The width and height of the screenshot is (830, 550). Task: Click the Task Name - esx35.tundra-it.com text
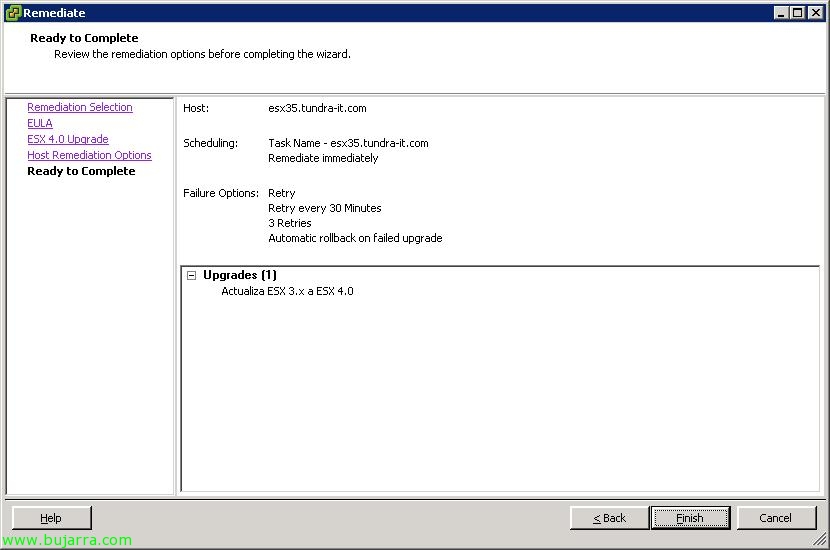[x=348, y=143]
